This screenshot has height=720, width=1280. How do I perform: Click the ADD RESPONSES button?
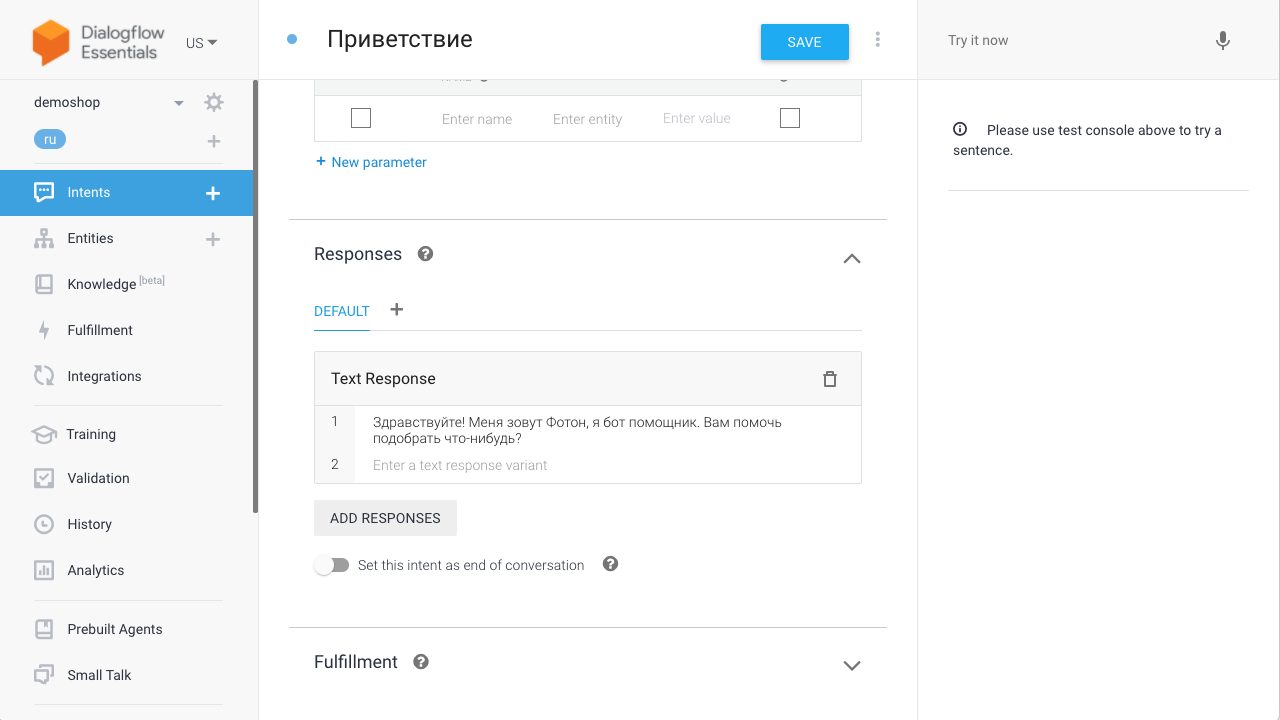pyautogui.click(x=385, y=518)
